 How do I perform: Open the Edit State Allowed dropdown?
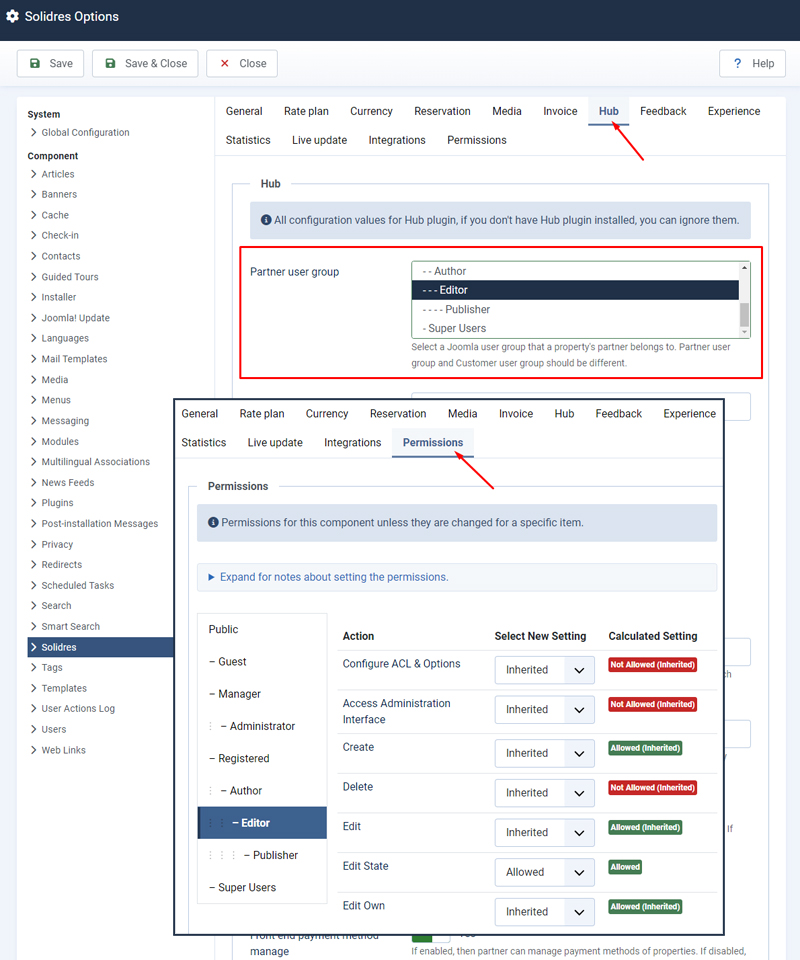tap(544, 872)
